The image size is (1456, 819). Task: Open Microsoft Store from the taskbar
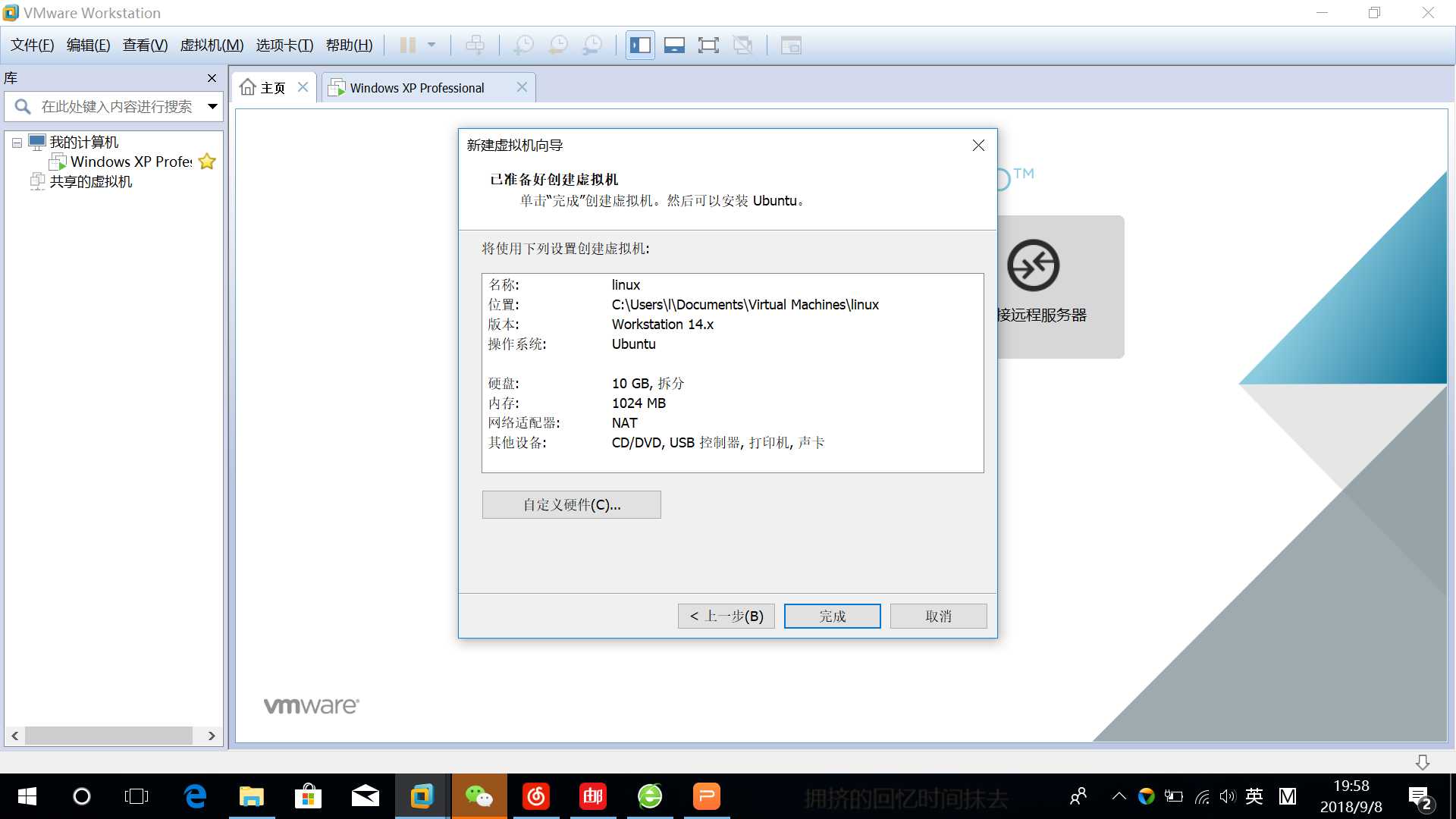pos(308,796)
